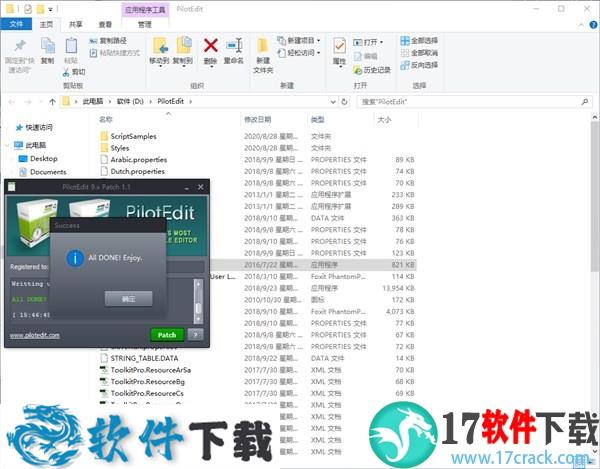This screenshot has height=469, width=600.
Task: Click the Rename (重命名) ribbon icon
Action: coord(234,50)
